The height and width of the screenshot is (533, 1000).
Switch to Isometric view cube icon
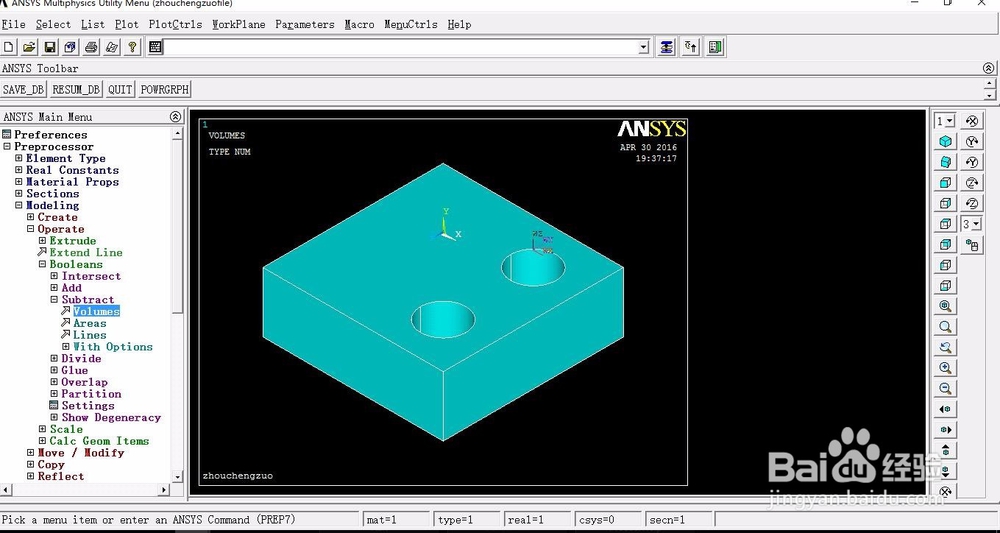click(945, 141)
